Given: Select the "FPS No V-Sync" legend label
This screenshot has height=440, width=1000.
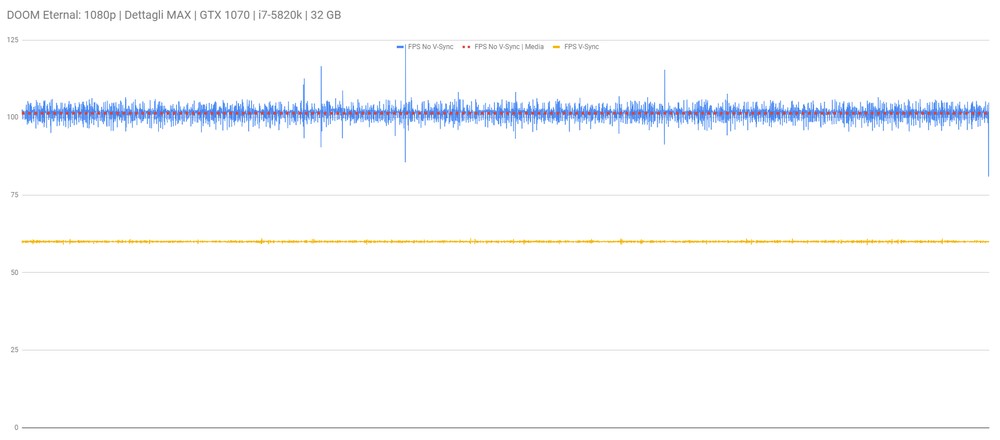Looking at the screenshot, I should point(430,47).
